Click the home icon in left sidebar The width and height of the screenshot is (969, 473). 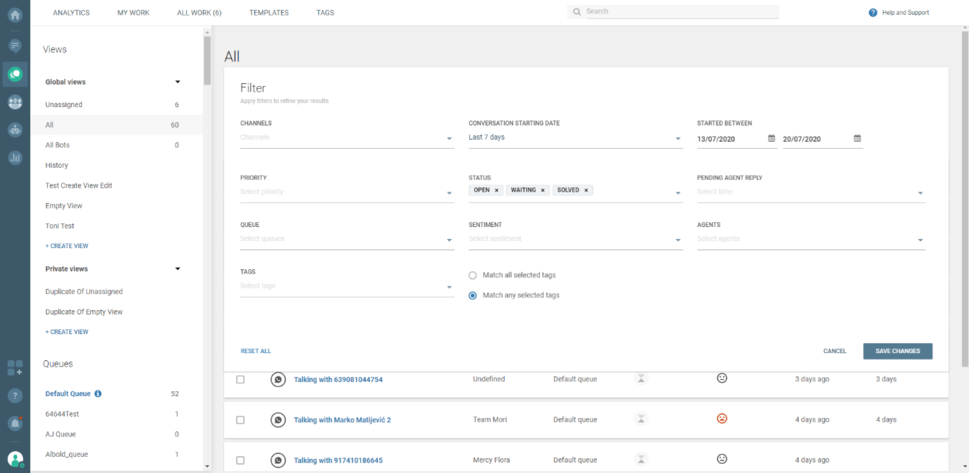point(15,15)
